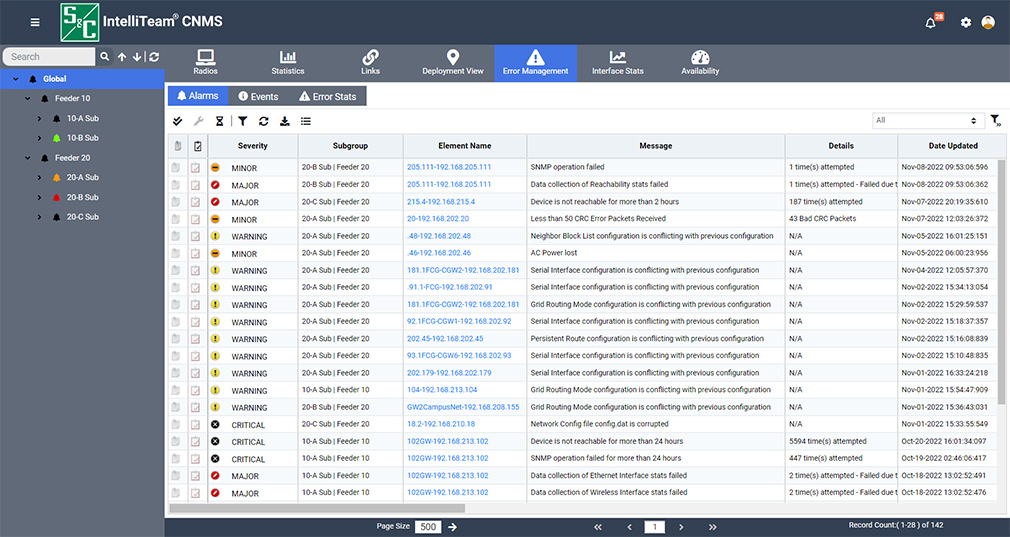This screenshot has width=1010, height=537.
Task: Open the advanced filter icon at top right
Action: [x=995, y=121]
